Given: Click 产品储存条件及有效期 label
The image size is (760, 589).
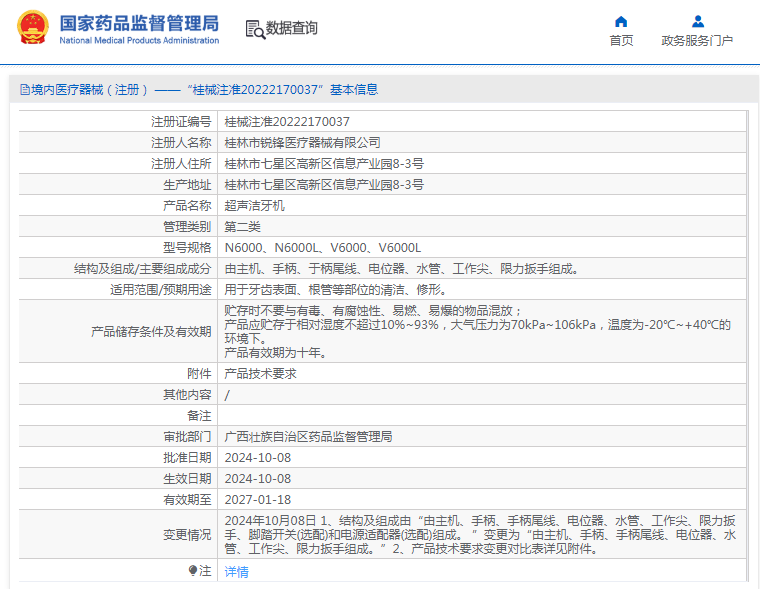Looking at the screenshot, I should click(x=151, y=332).
